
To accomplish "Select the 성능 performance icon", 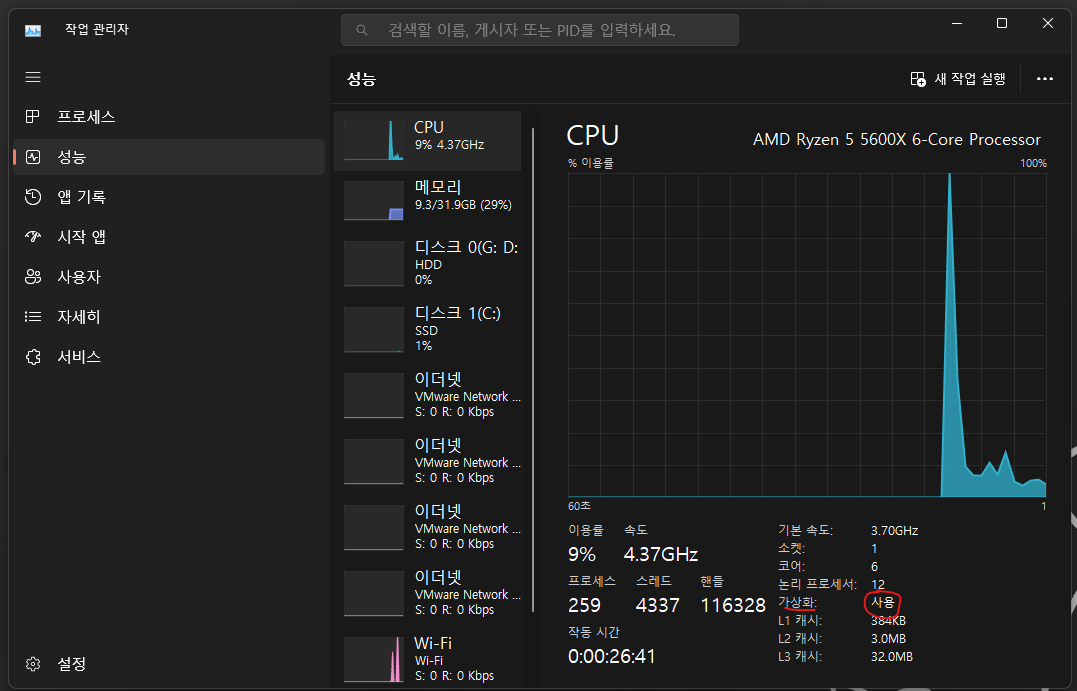I will click(x=33, y=157).
